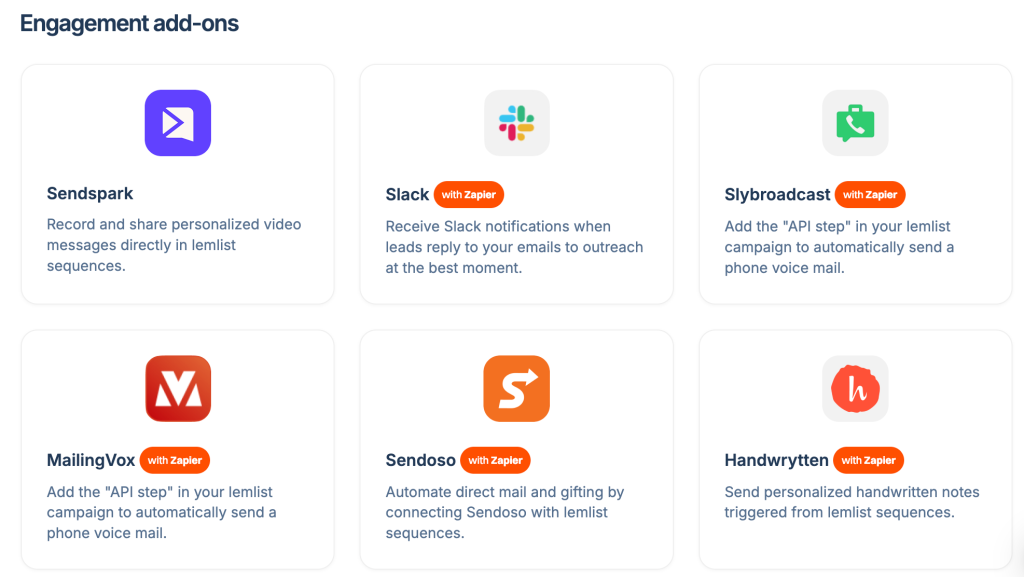Click the MailingVox heading text

(x=90, y=460)
